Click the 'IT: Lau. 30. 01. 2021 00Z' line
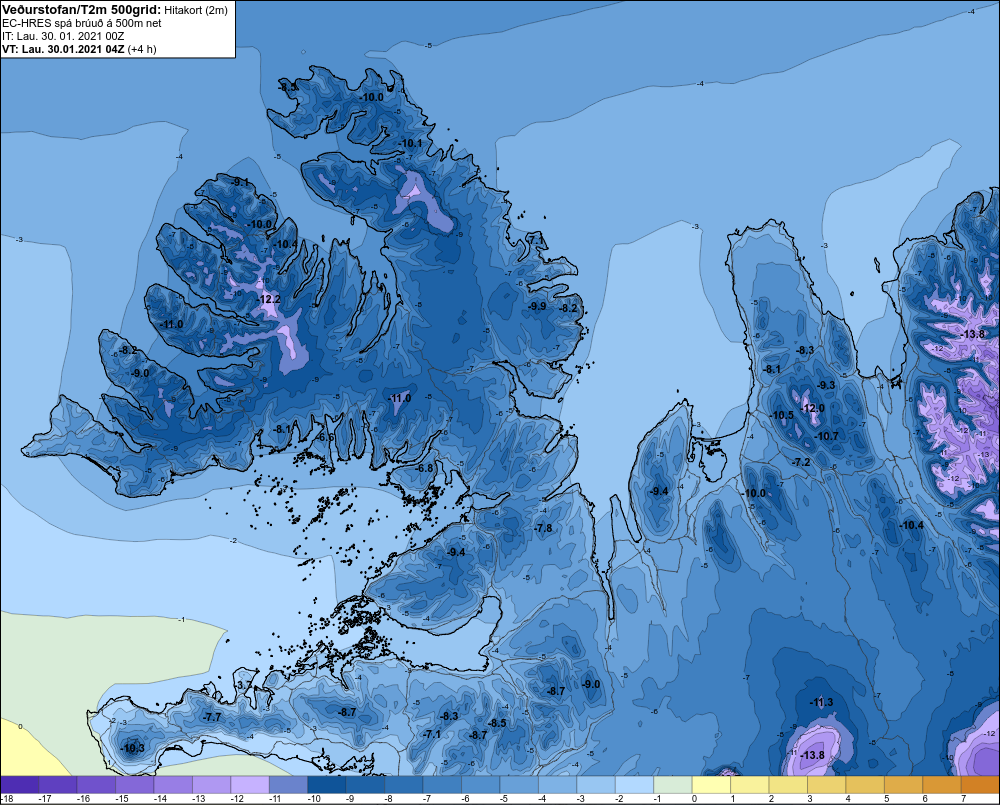Viewport: 1000px width, 805px height. (x=63, y=36)
